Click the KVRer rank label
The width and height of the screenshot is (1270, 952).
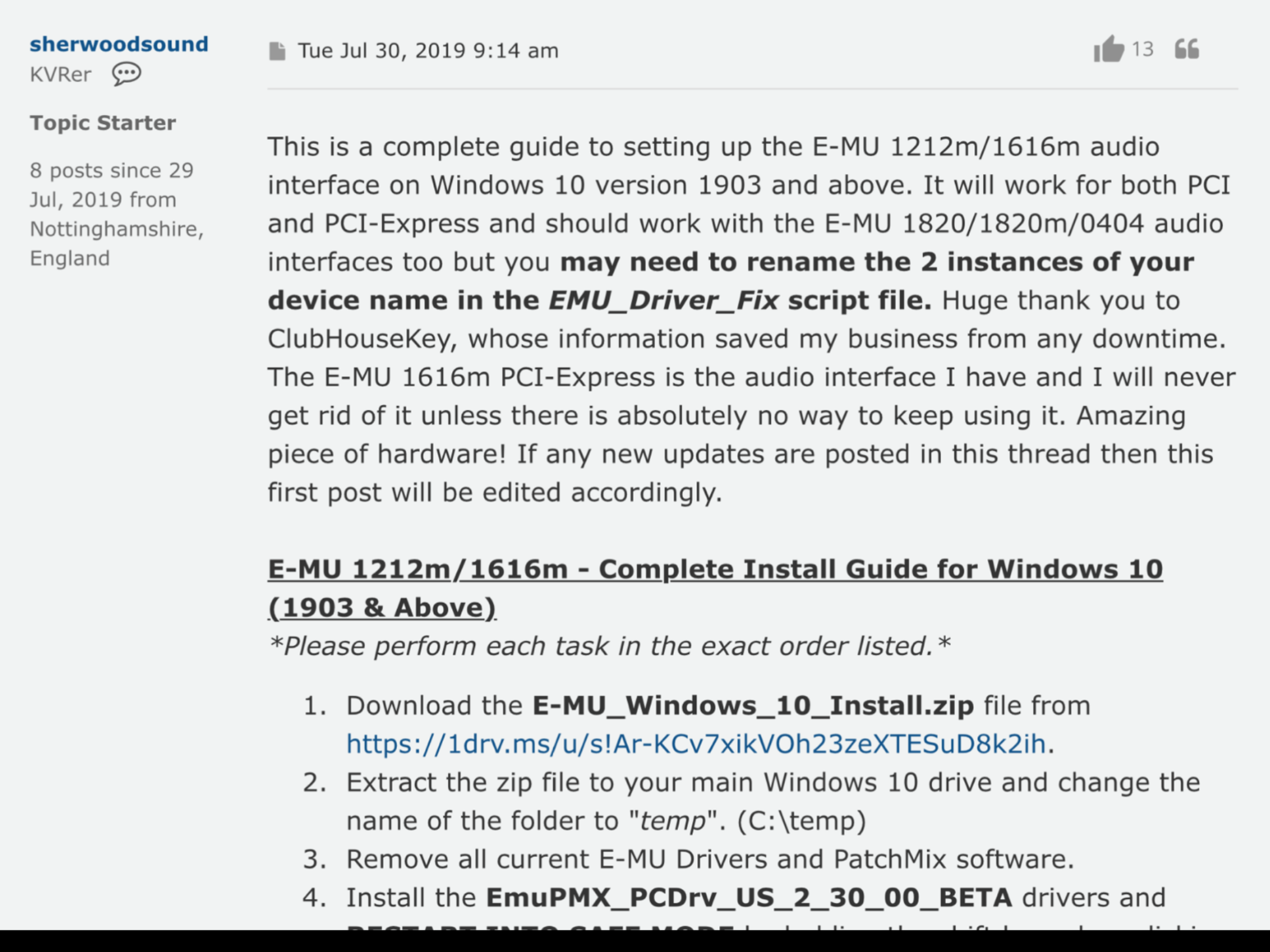pyautogui.click(x=61, y=75)
